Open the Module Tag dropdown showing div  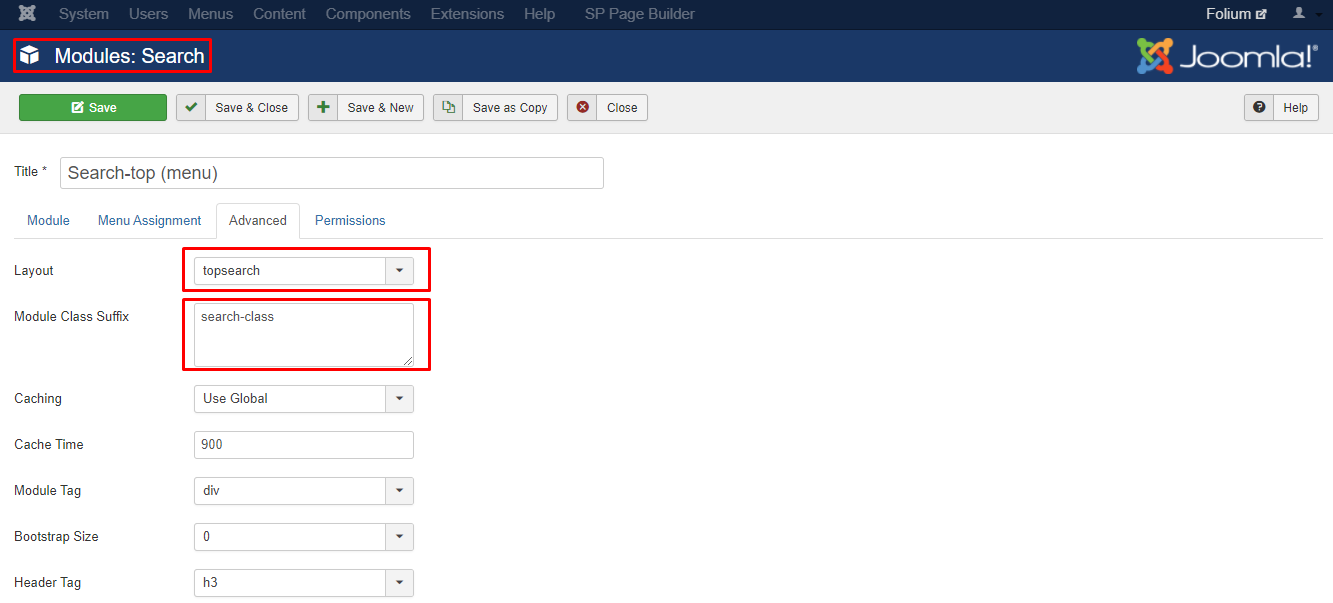(x=303, y=491)
